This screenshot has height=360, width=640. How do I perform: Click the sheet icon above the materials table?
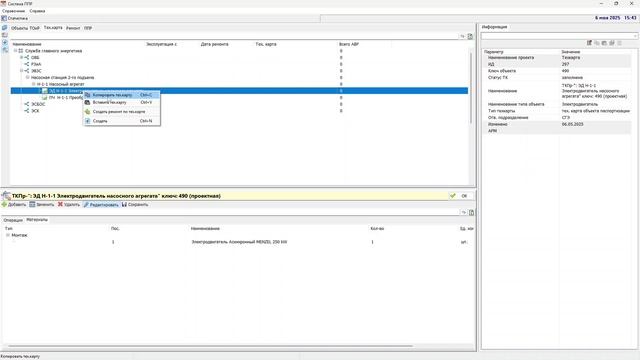pos(471,212)
